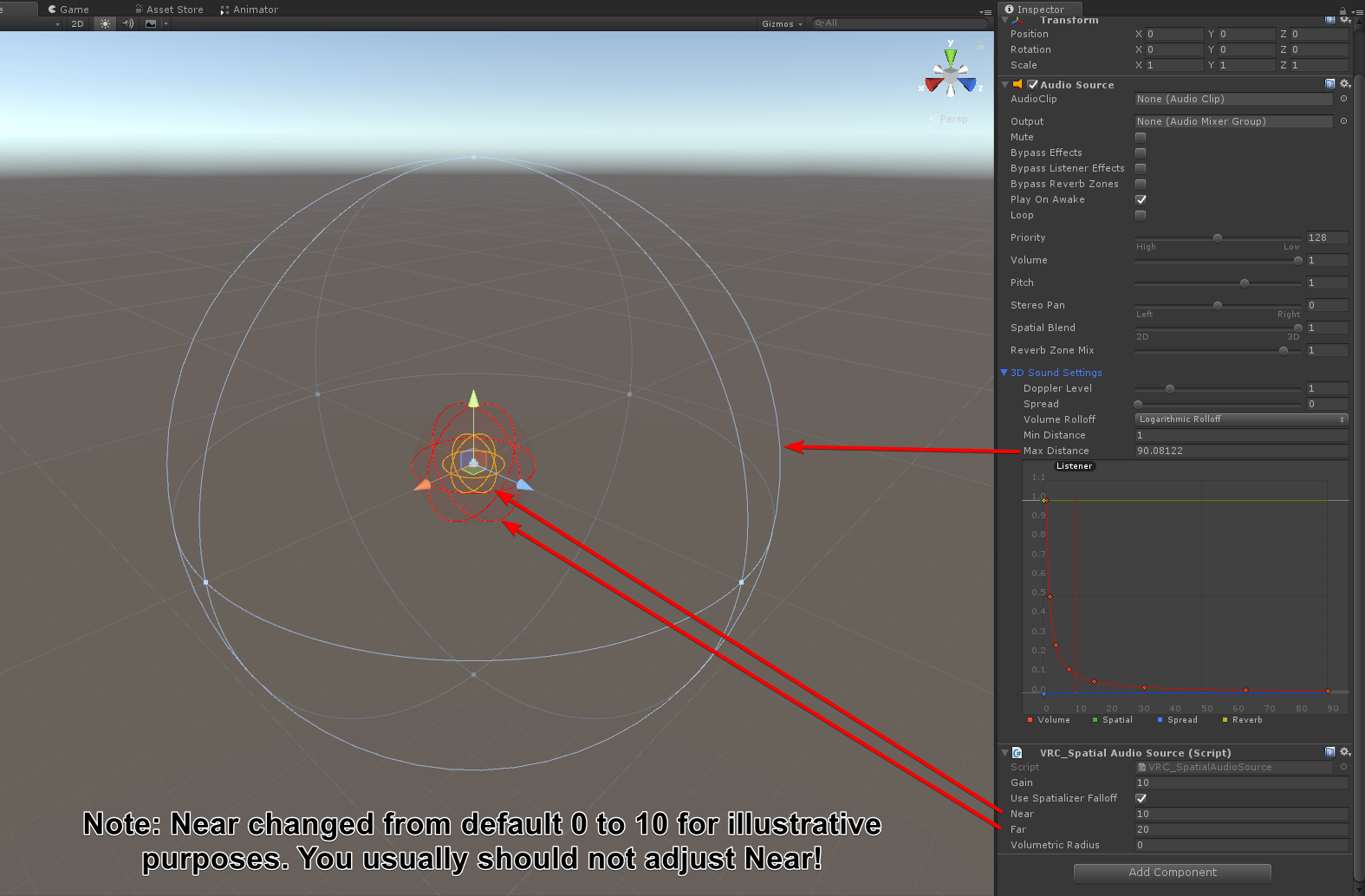The image size is (1365, 896).
Task: Click the Inspector lock icon
Action: point(1342,10)
